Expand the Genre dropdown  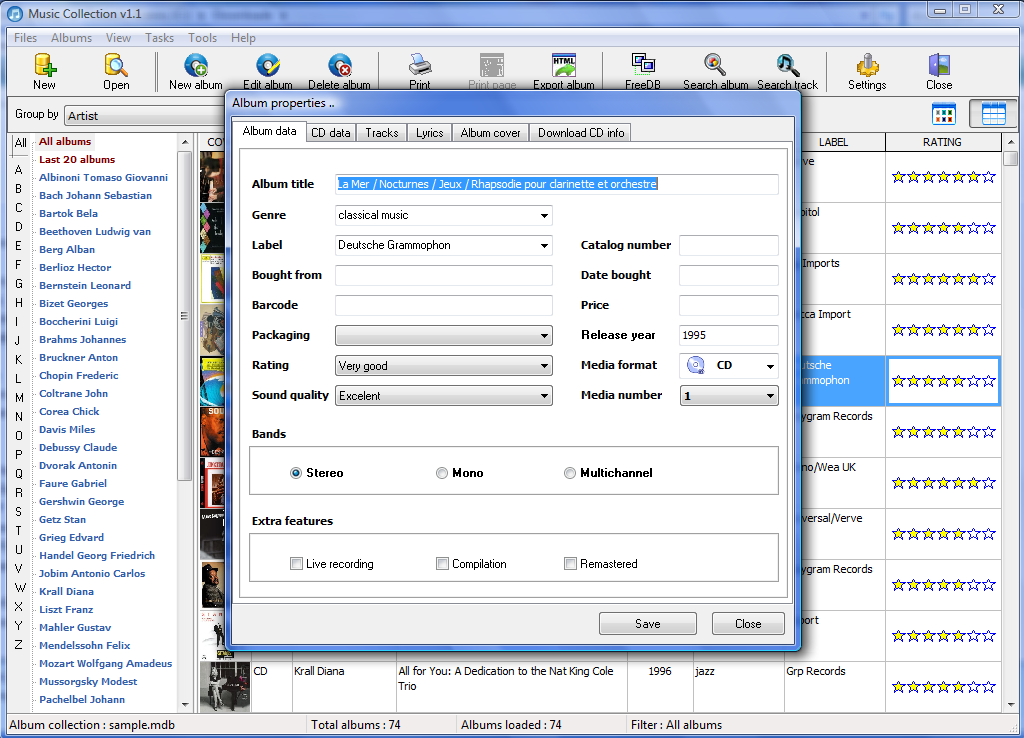pyautogui.click(x=544, y=216)
